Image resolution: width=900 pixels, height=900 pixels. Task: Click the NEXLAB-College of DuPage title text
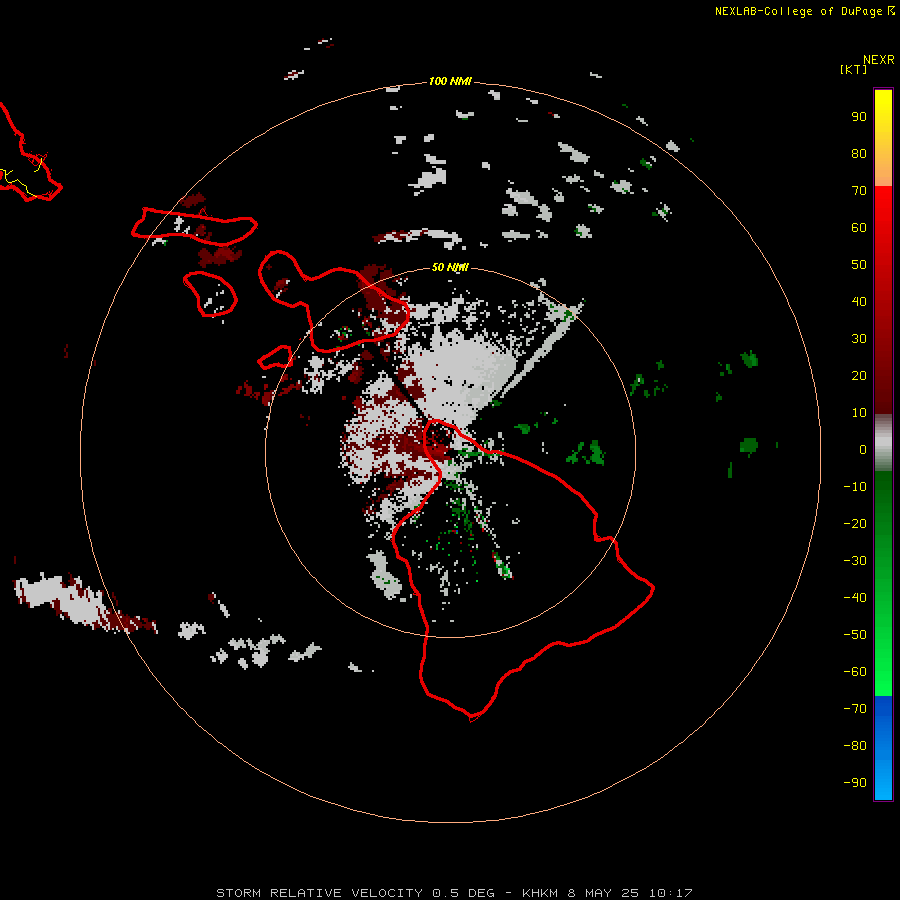(x=804, y=11)
